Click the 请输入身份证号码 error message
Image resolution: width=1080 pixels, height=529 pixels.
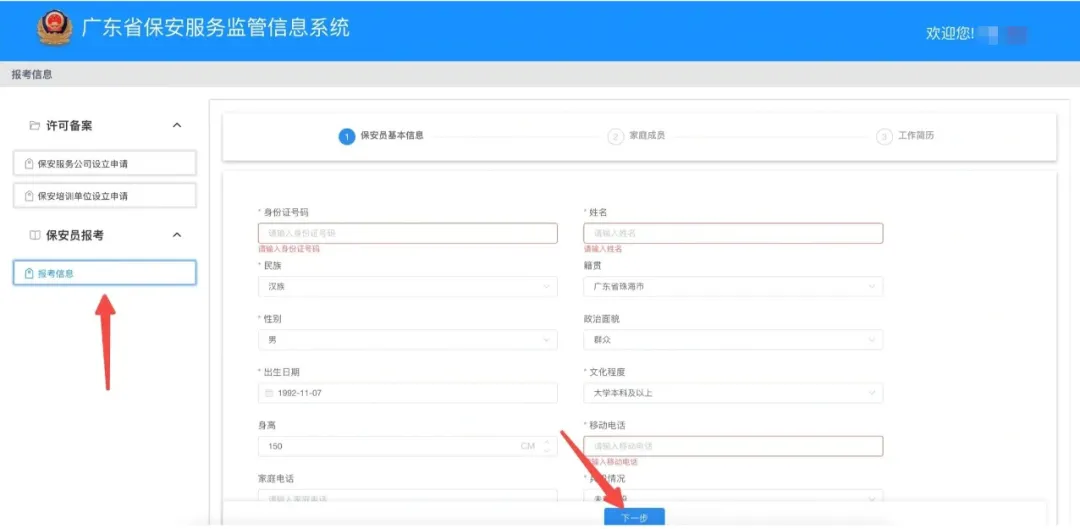pos(289,249)
